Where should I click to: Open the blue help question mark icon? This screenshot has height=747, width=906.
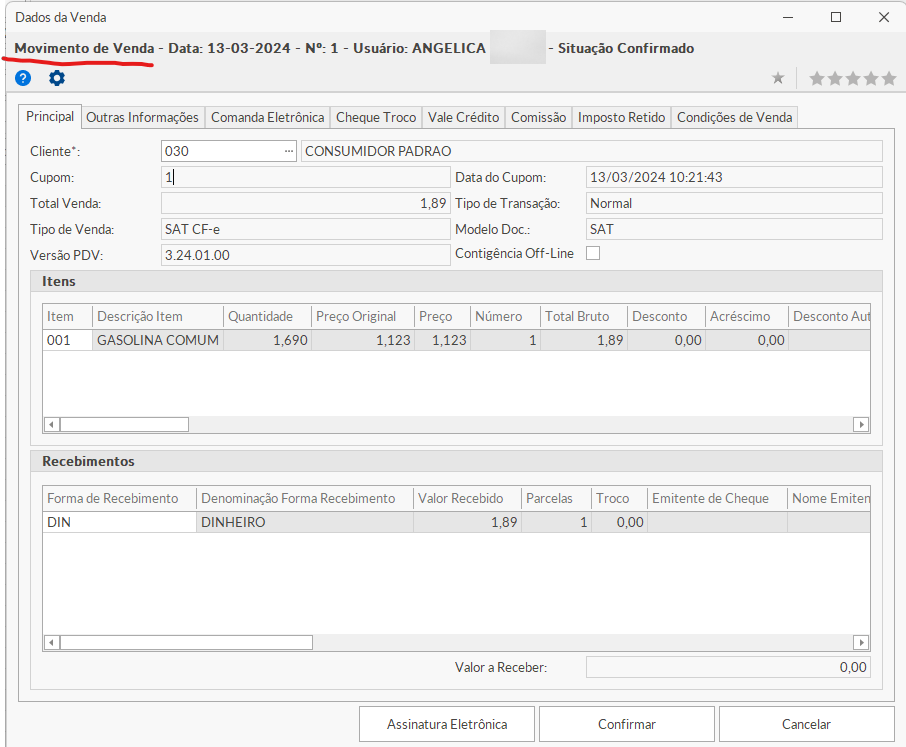coord(23,78)
